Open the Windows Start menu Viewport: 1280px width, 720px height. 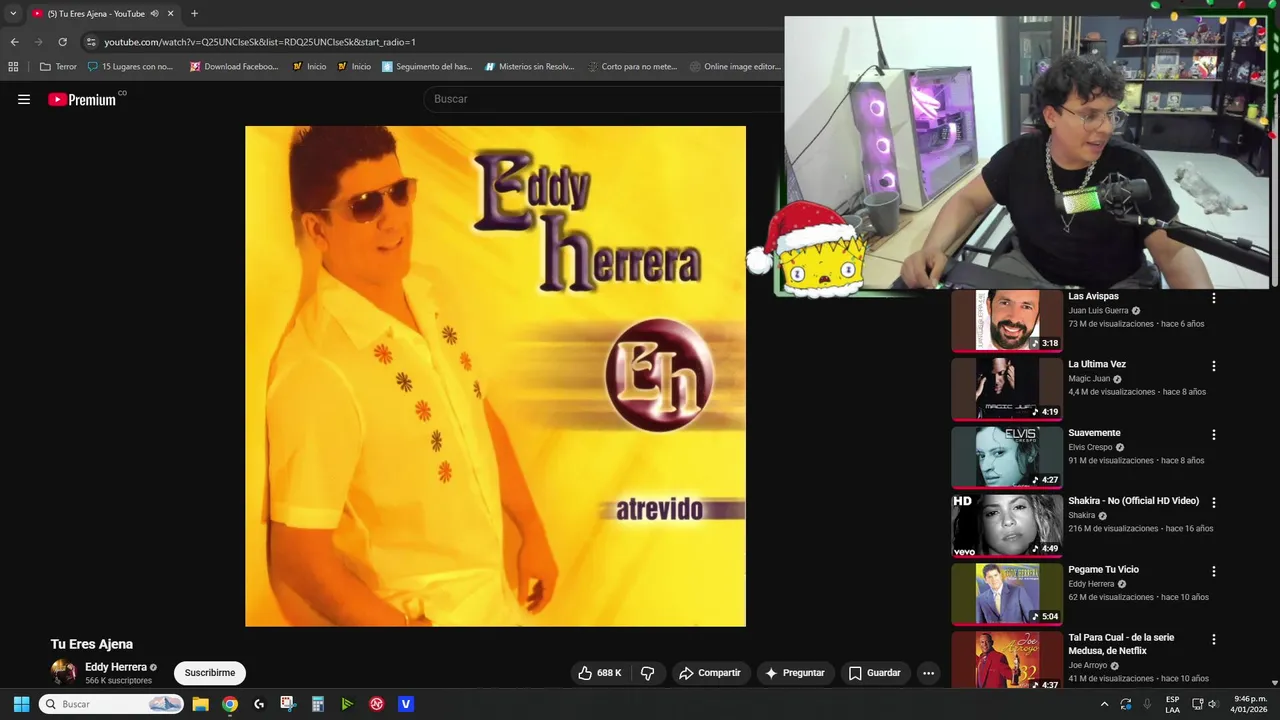[21, 704]
